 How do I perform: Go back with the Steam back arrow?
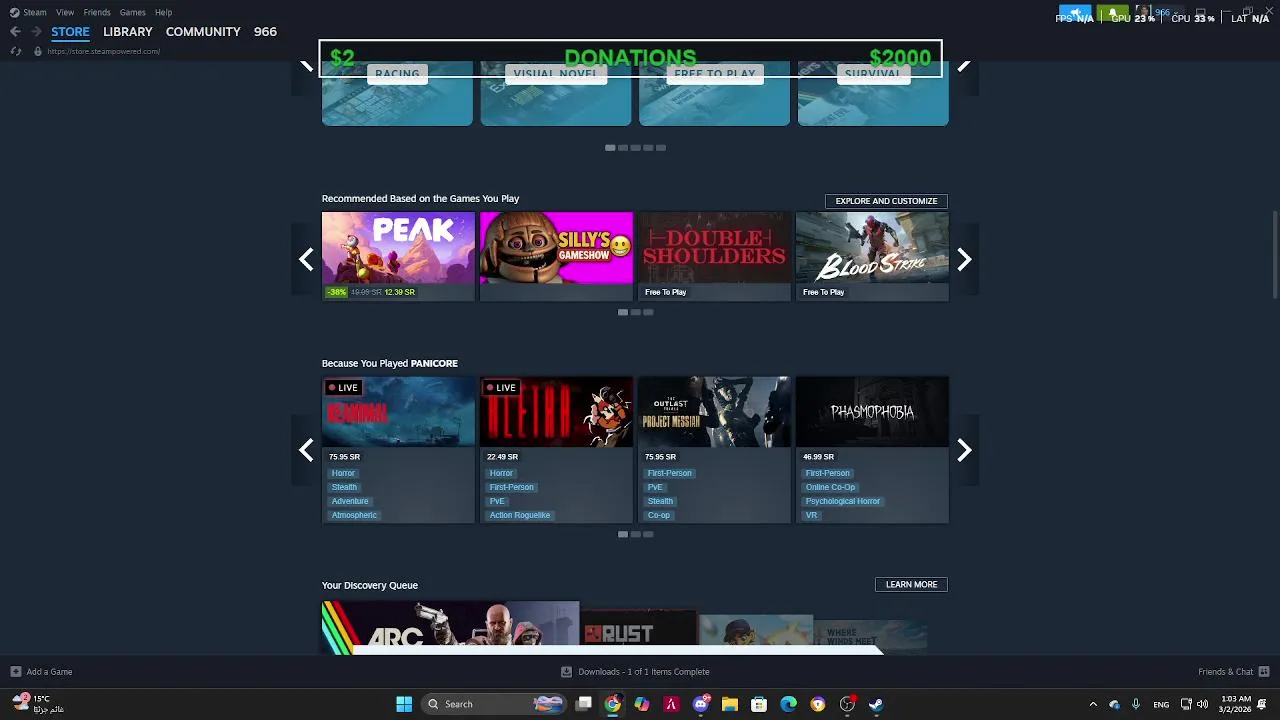point(15,32)
